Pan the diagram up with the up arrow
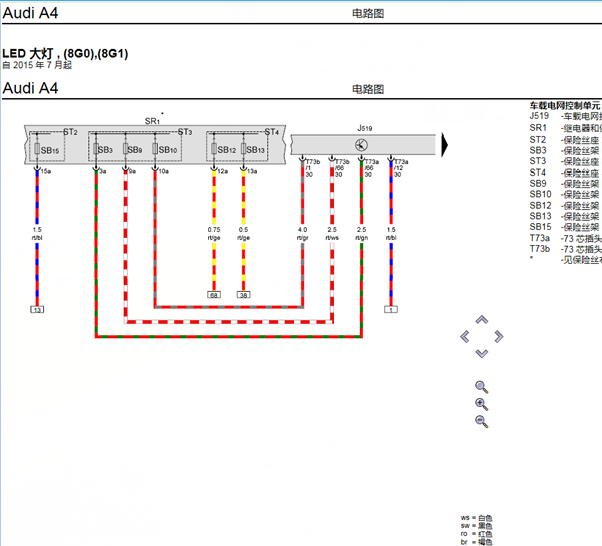 click(482, 319)
